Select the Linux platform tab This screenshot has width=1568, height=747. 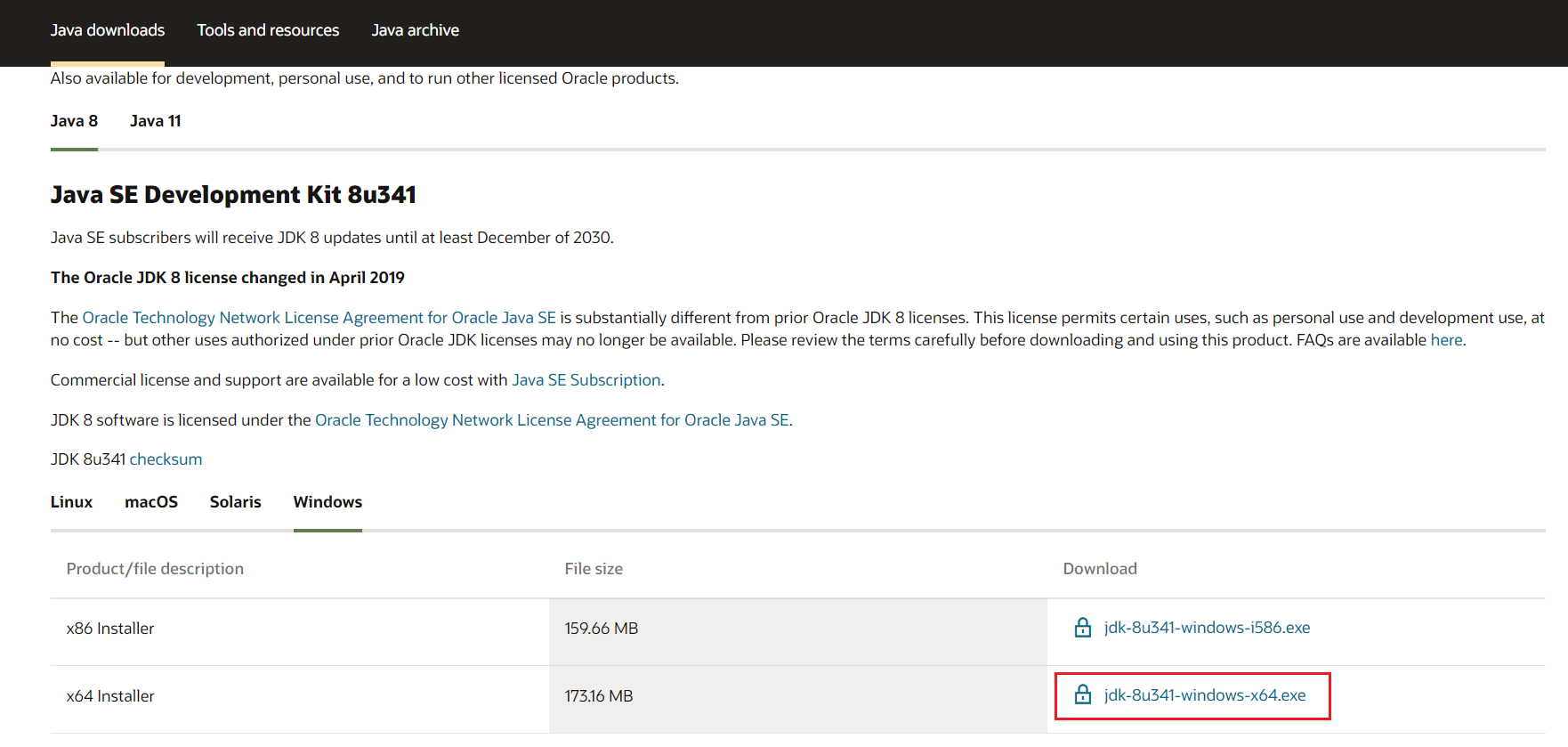tap(71, 502)
